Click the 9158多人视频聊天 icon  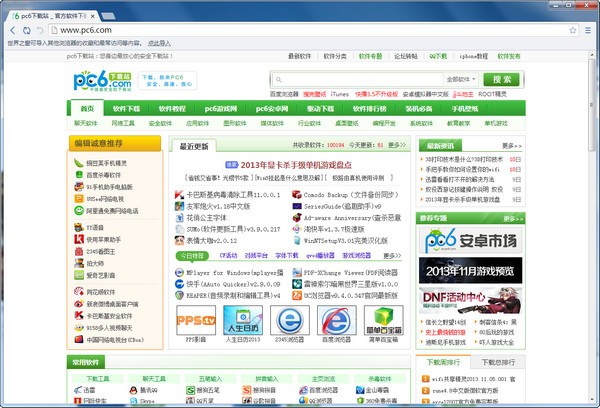coord(79,328)
